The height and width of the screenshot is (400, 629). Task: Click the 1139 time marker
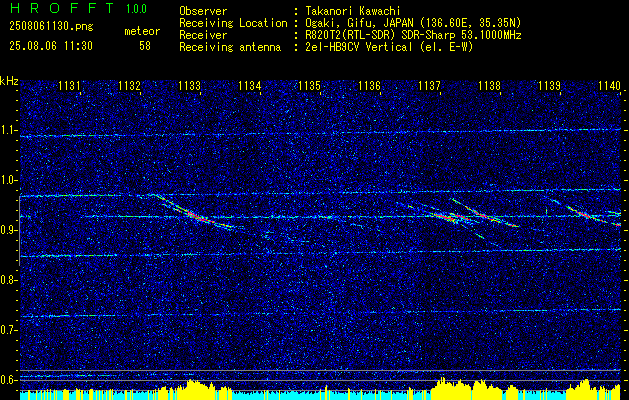tap(550, 85)
